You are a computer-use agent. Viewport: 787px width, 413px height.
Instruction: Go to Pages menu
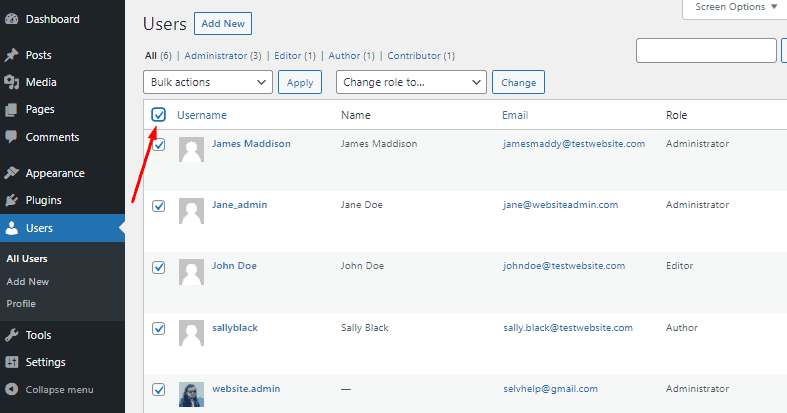click(40, 109)
